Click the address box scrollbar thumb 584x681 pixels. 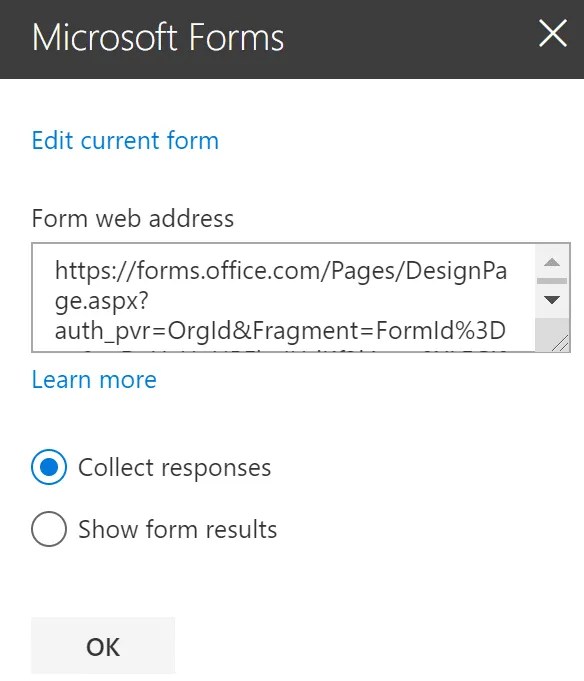(552, 281)
